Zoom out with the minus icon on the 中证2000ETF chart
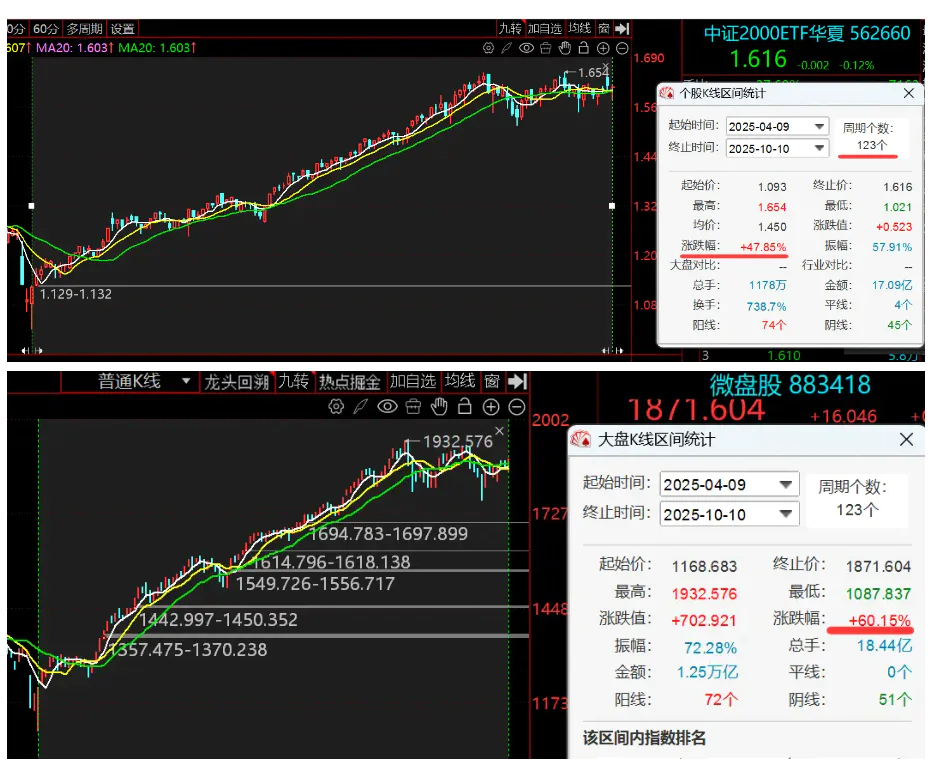The image size is (936, 779). (622, 48)
